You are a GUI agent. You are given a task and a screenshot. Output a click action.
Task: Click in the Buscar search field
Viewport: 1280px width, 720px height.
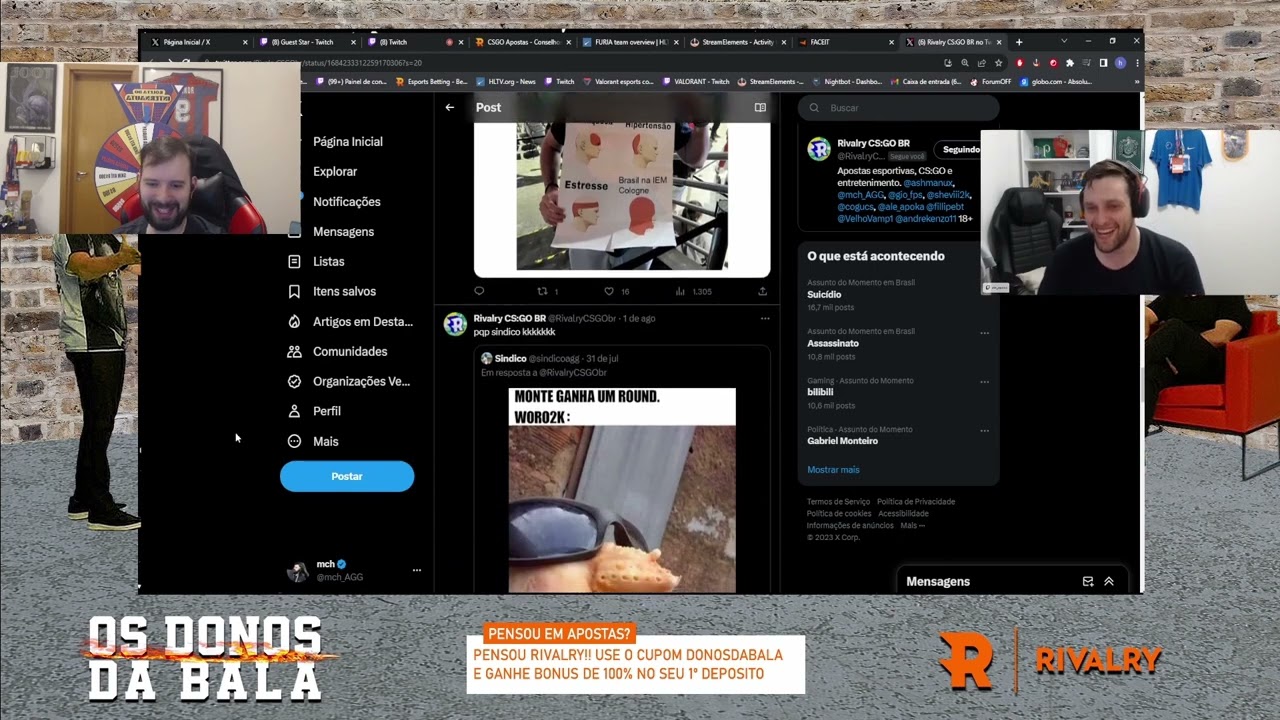tap(898, 107)
